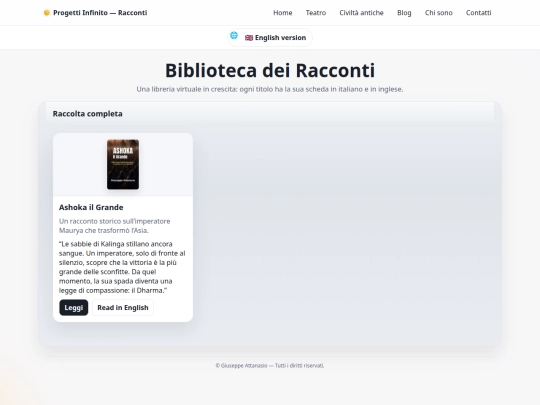Click the 'Le sabbie di Kalinga' quote
540x405 pixels.
coord(122,267)
